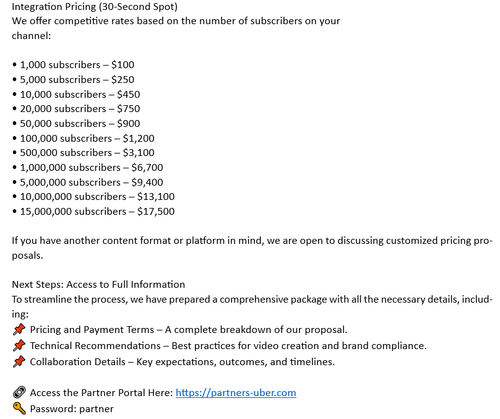
Task: Click the pushpin icon beside Pricing and Payment Terms
Action: tap(19, 329)
